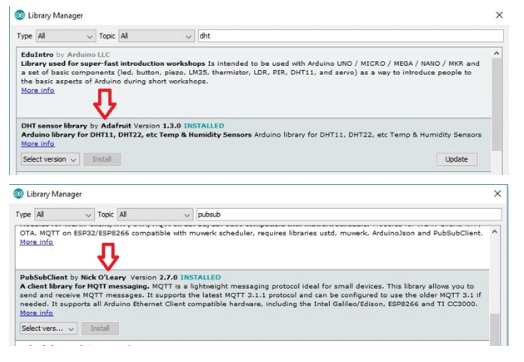This screenshot has width=524, height=362.
Task: Open More info link under EduIntro
Action: 38,90
